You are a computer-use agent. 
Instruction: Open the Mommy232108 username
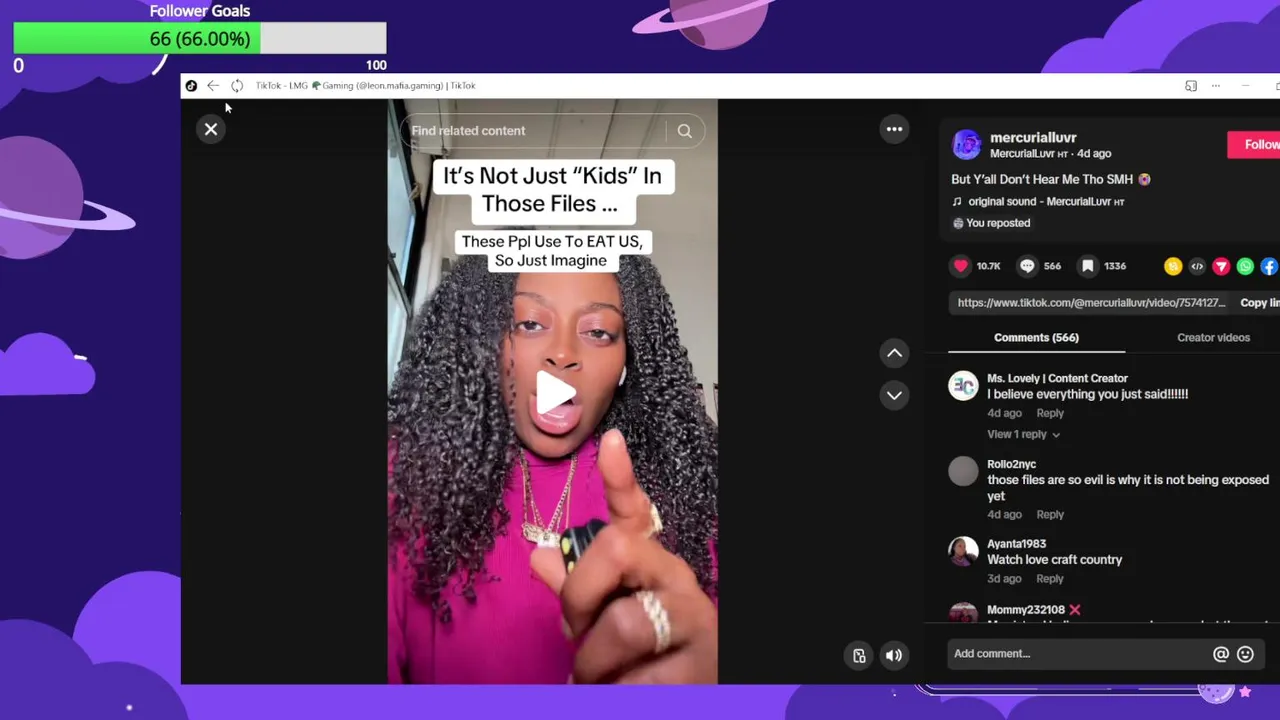(x=1026, y=610)
